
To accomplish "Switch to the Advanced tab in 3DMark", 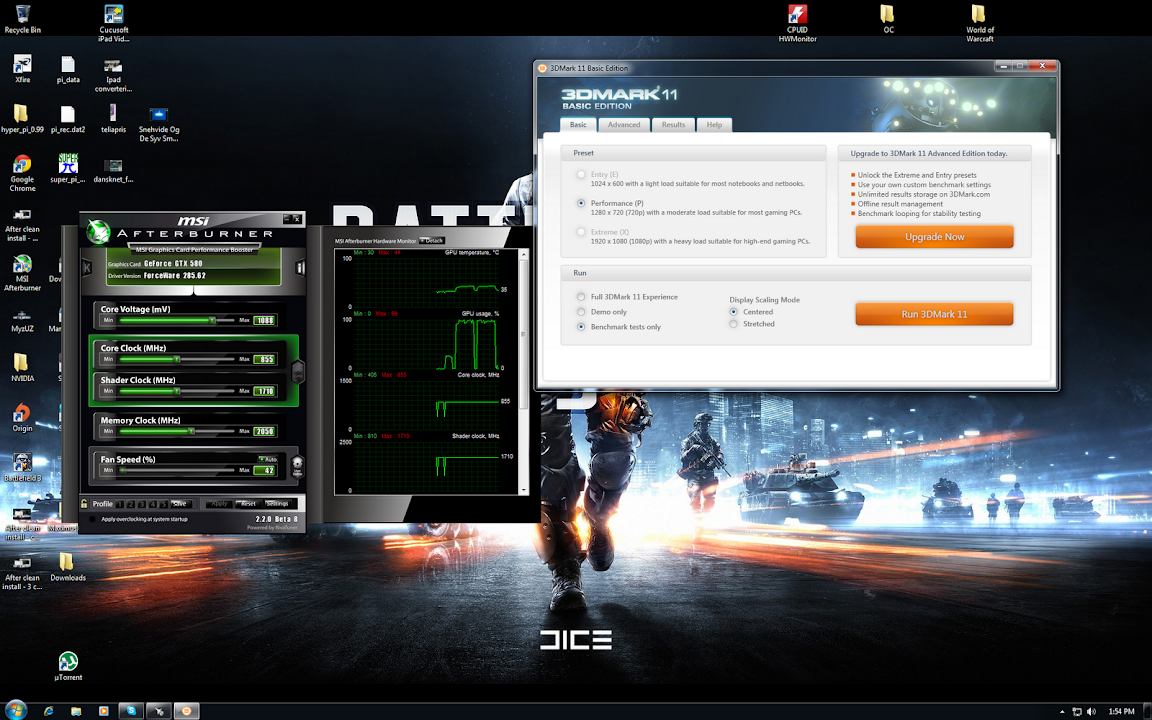I will pyautogui.click(x=624, y=124).
